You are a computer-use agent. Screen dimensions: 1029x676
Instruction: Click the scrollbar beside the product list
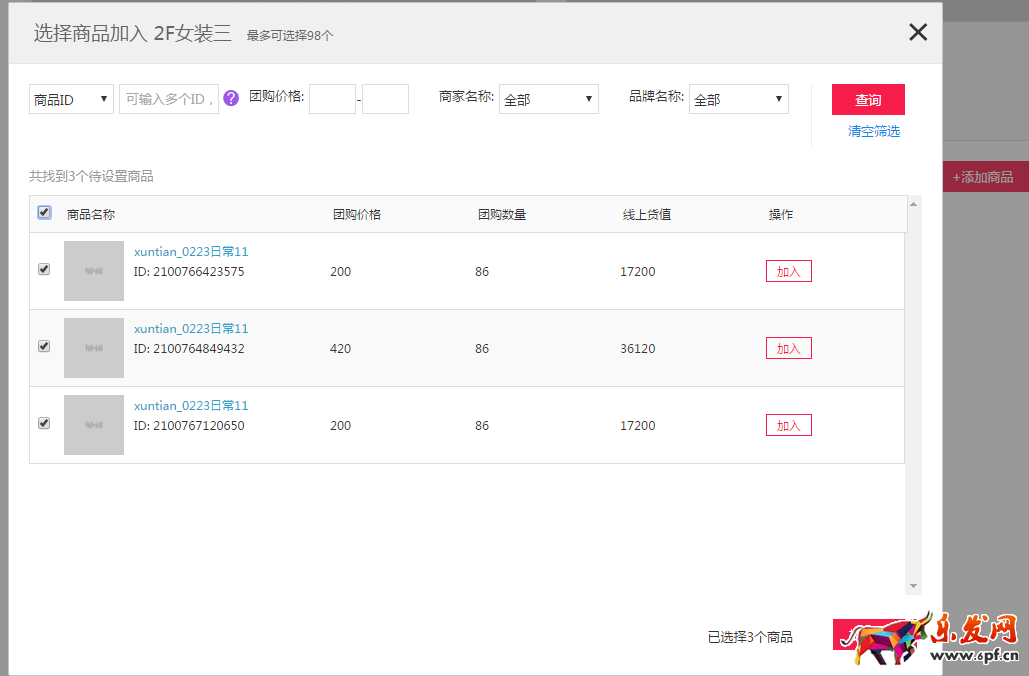tap(912, 400)
